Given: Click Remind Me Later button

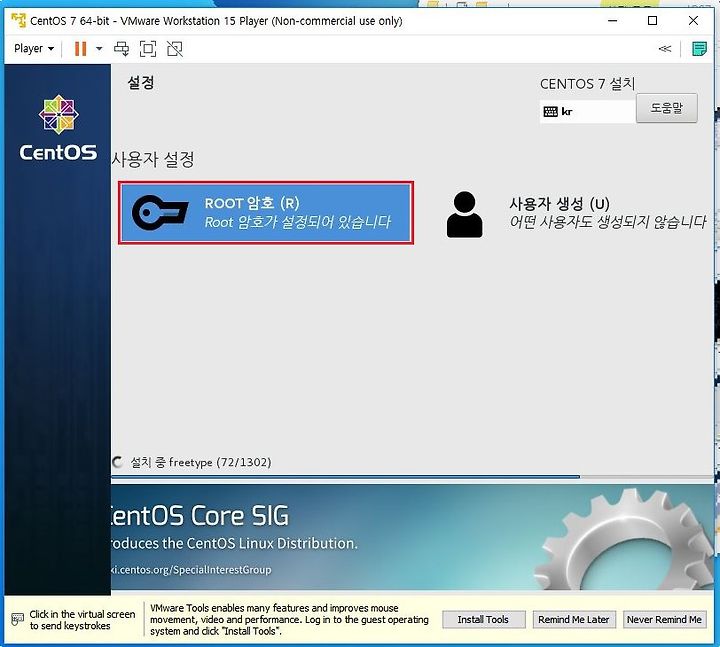Looking at the screenshot, I should point(574,619).
